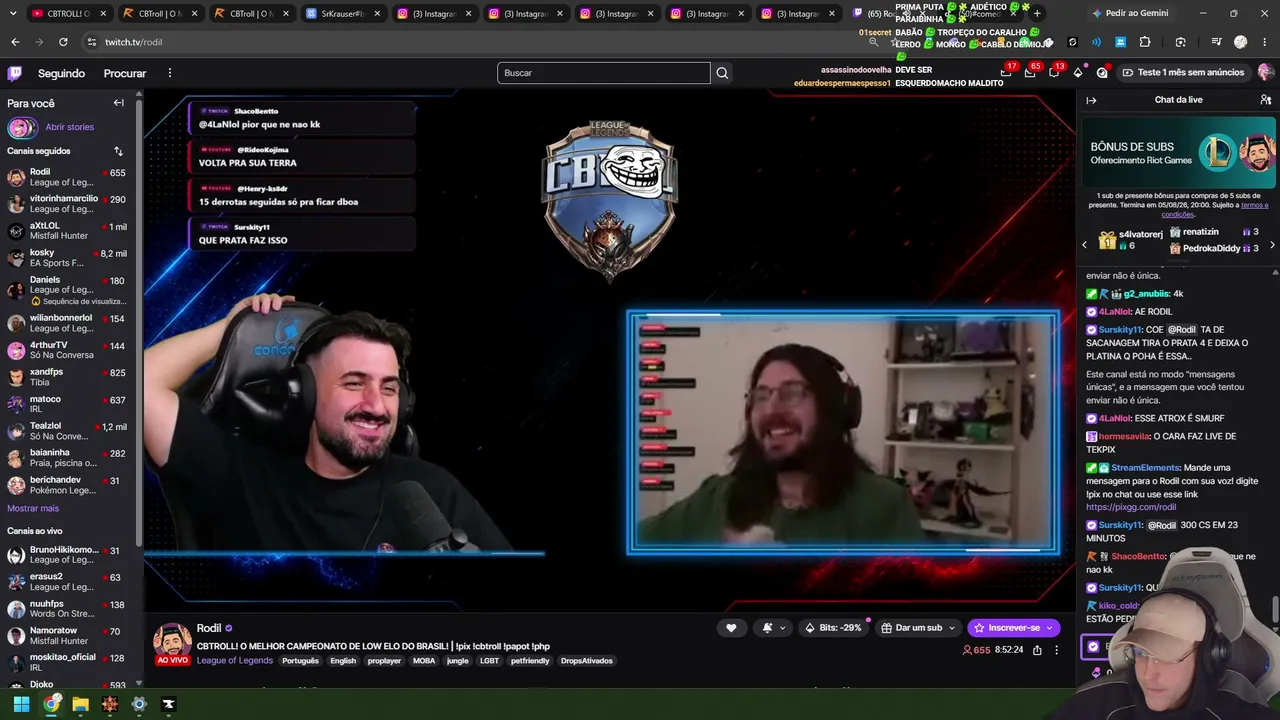Viewport: 1280px width, 720px height.
Task: Open Prime loot showing 17 badge
Action: [x=1007, y=72]
